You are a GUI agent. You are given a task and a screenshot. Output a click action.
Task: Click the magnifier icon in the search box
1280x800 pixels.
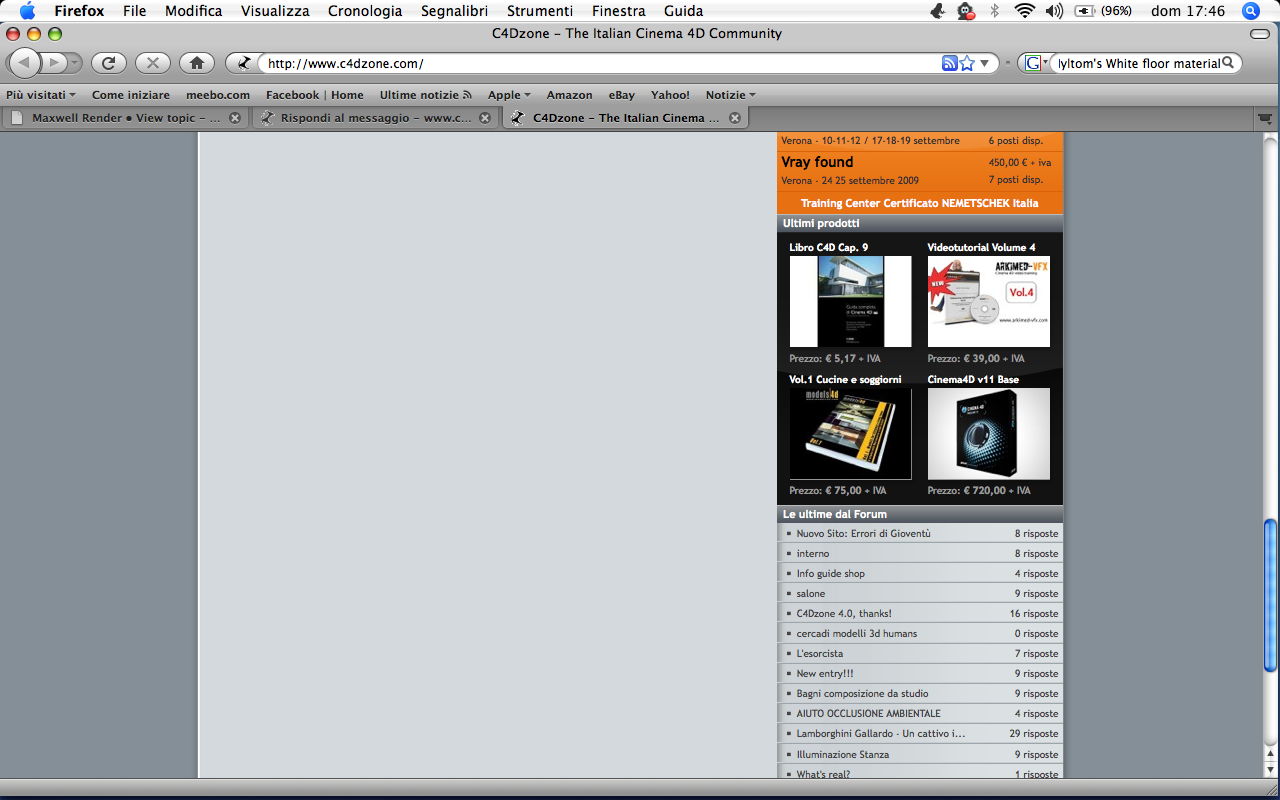coord(1229,63)
